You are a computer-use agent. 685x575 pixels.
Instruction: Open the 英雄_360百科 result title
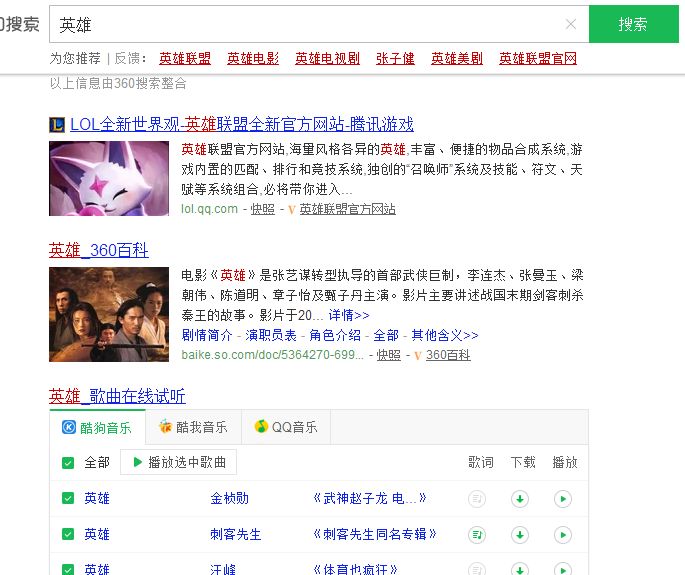pyautogui.click(x=99, y=250)
